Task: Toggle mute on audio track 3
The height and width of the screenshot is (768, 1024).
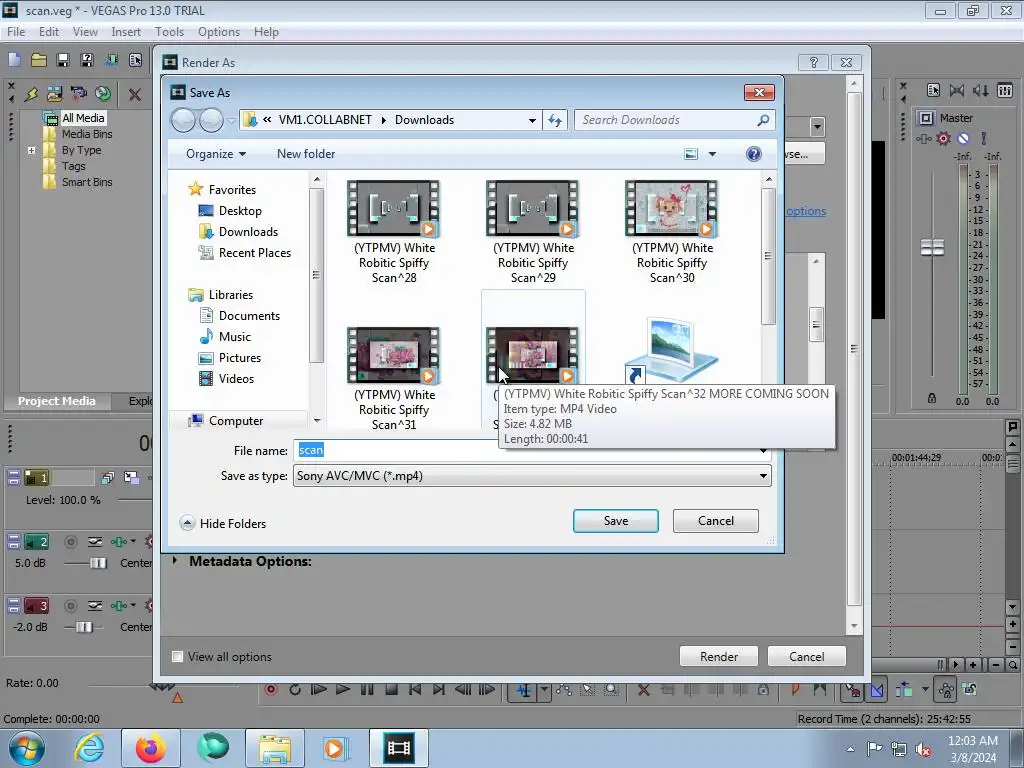Action: click(71, 605)
